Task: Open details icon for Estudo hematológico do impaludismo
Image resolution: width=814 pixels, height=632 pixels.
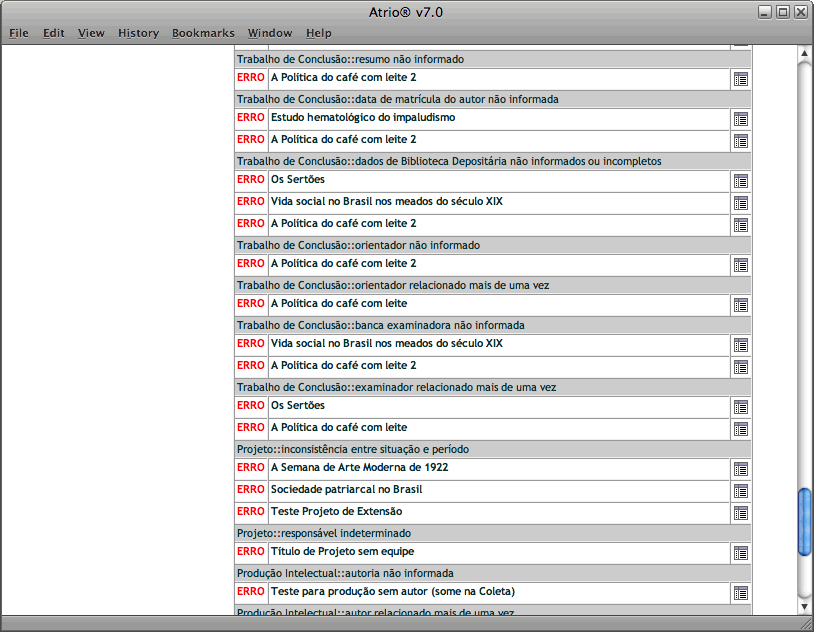Action: tap(740, 119)
